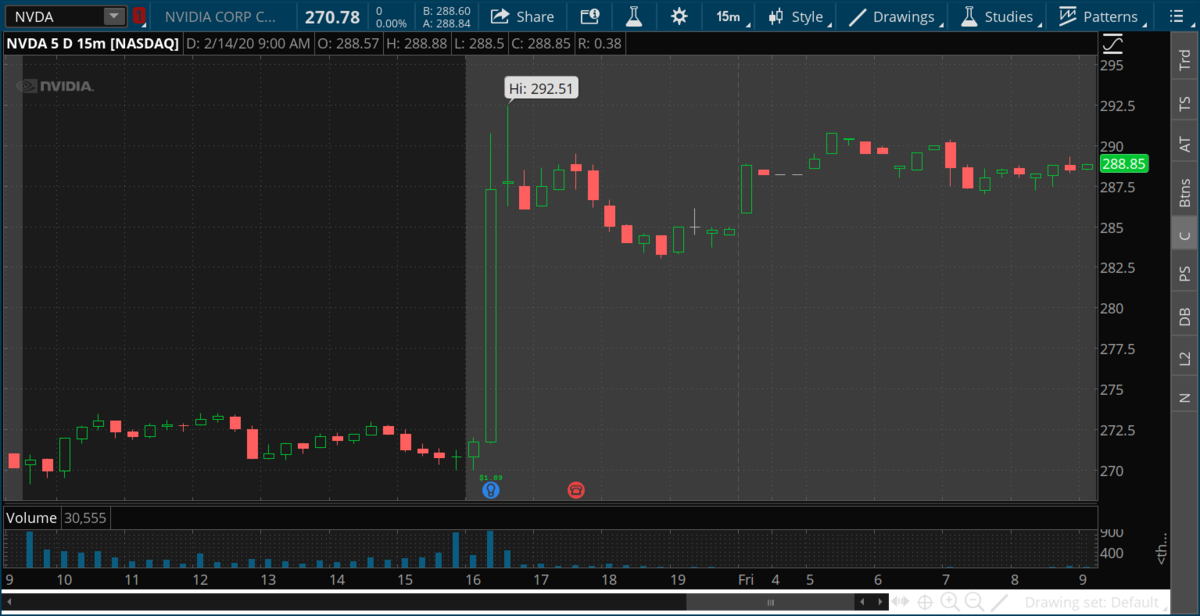Click the $1.09 dividend amount label

(490, 477)
